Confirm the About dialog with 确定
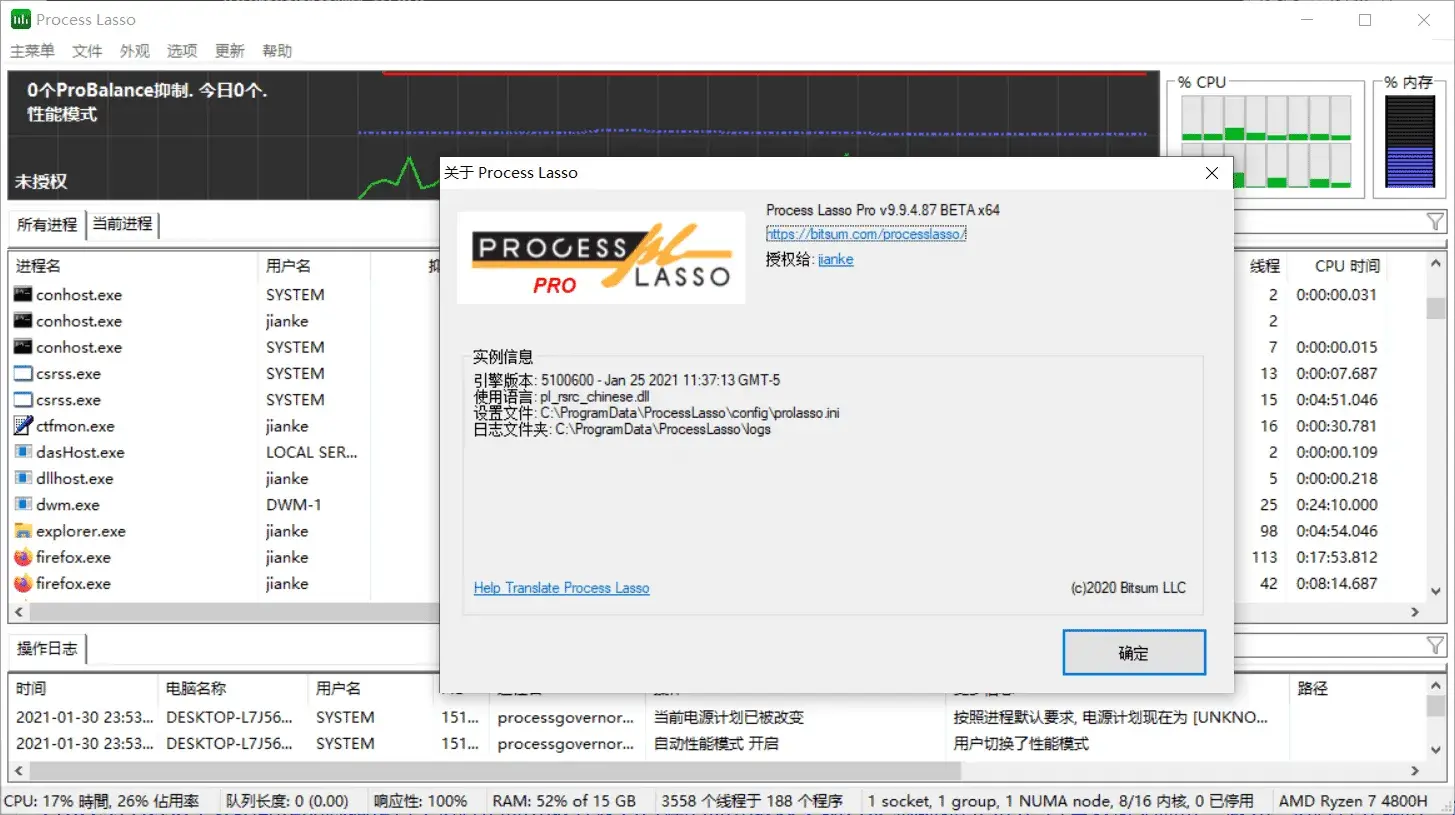 (1134, 653)
